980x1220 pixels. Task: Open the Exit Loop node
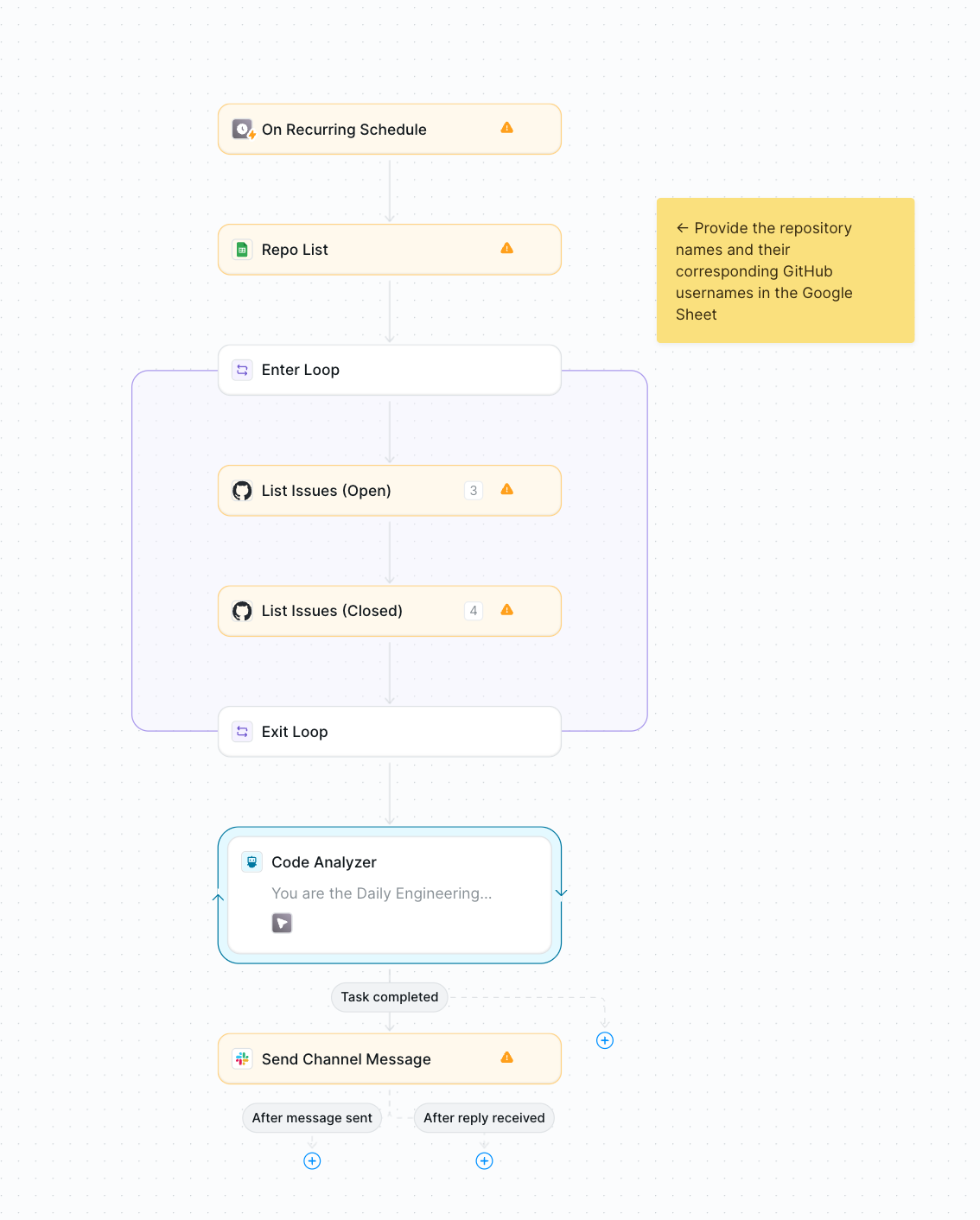click(390, 732)
